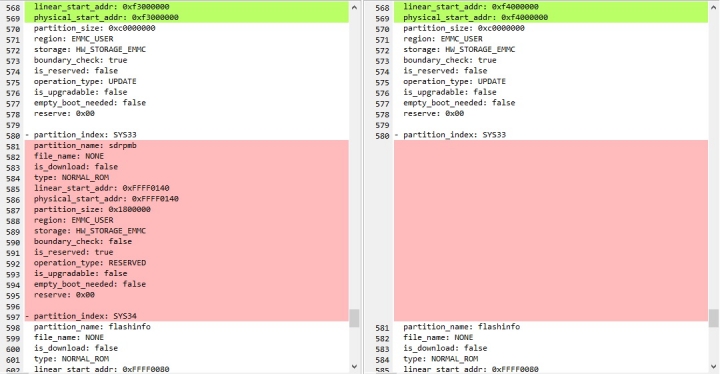
Task: Click 'is_reserved: true' line
Action: (73, 252)
